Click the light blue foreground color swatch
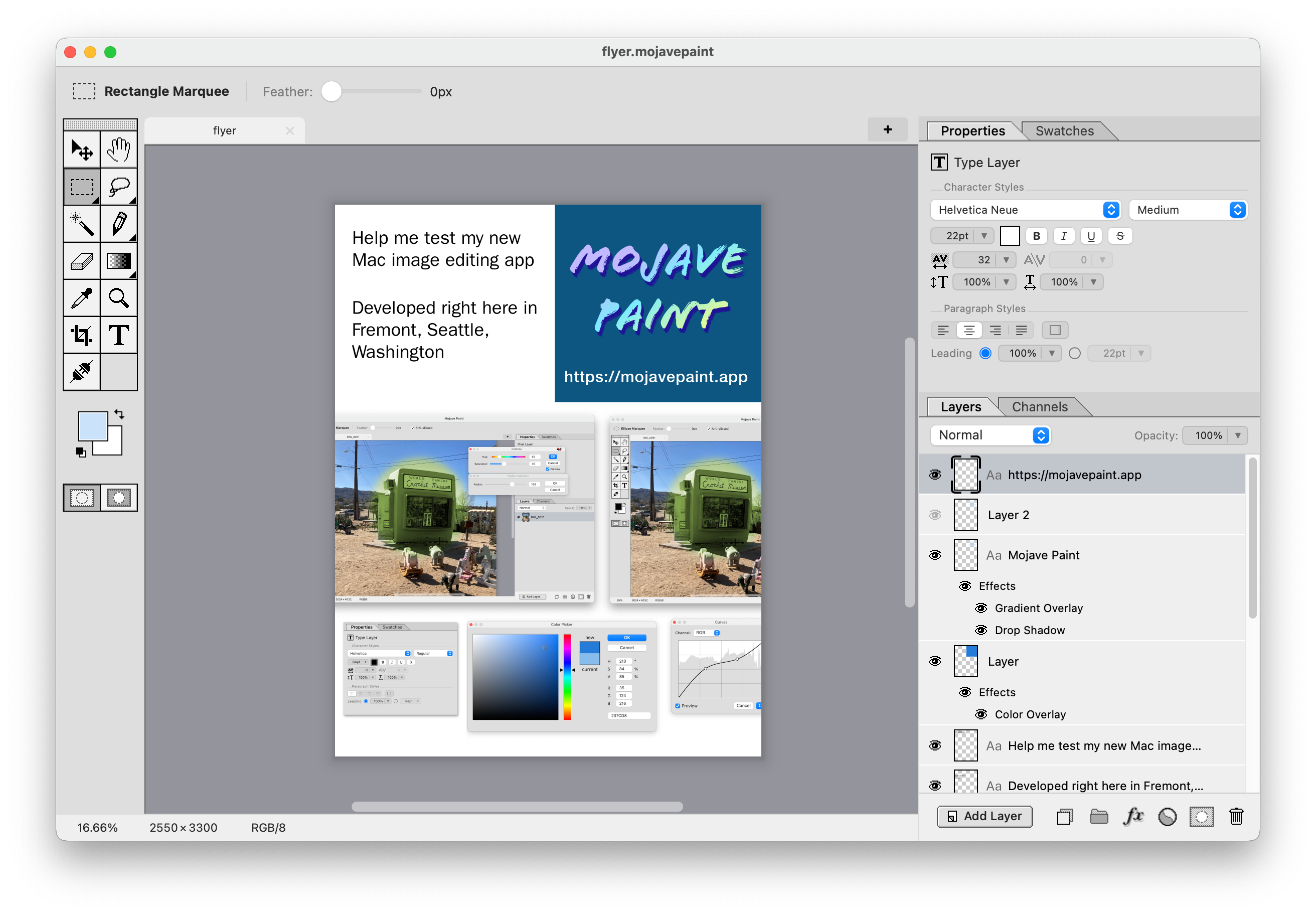The width and height of the screenshot is (1316, 915). click(x=92, y=426)
